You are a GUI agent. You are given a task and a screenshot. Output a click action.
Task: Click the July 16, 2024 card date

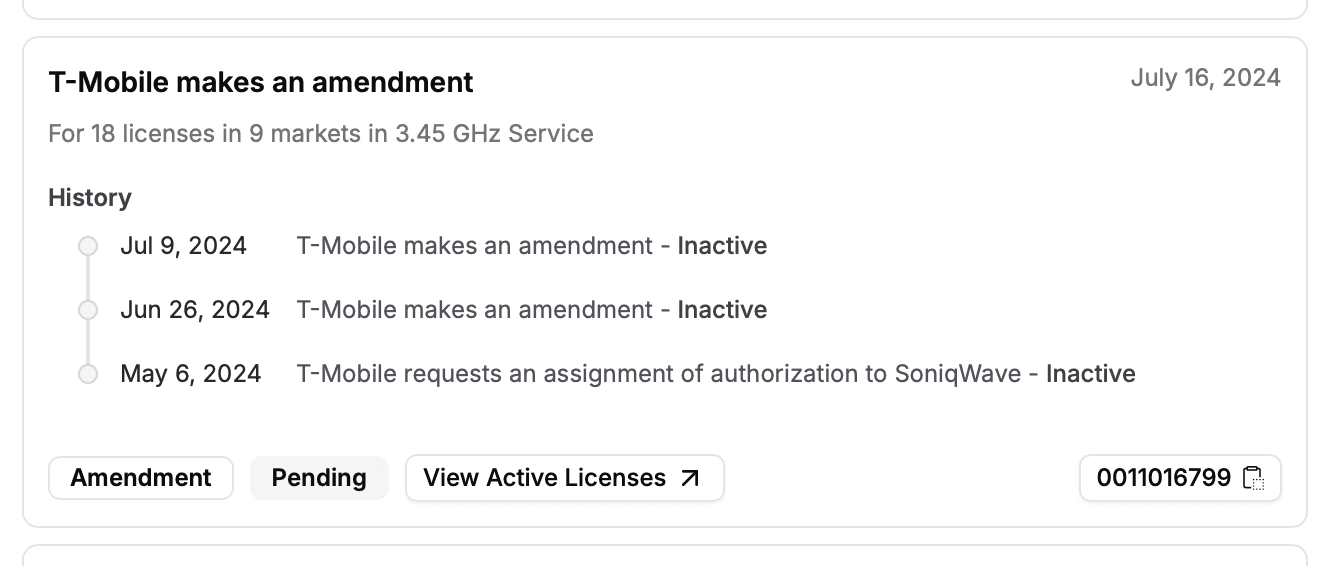(x=1205, y=78)
